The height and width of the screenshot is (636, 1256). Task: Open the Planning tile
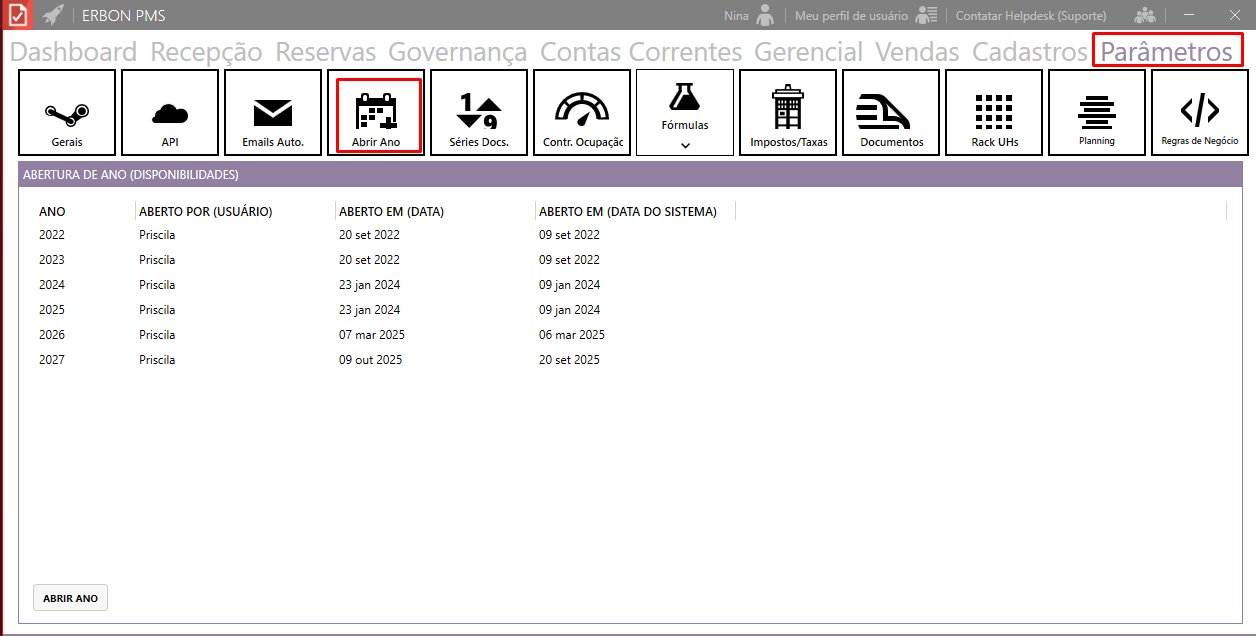click(1097, 112)
